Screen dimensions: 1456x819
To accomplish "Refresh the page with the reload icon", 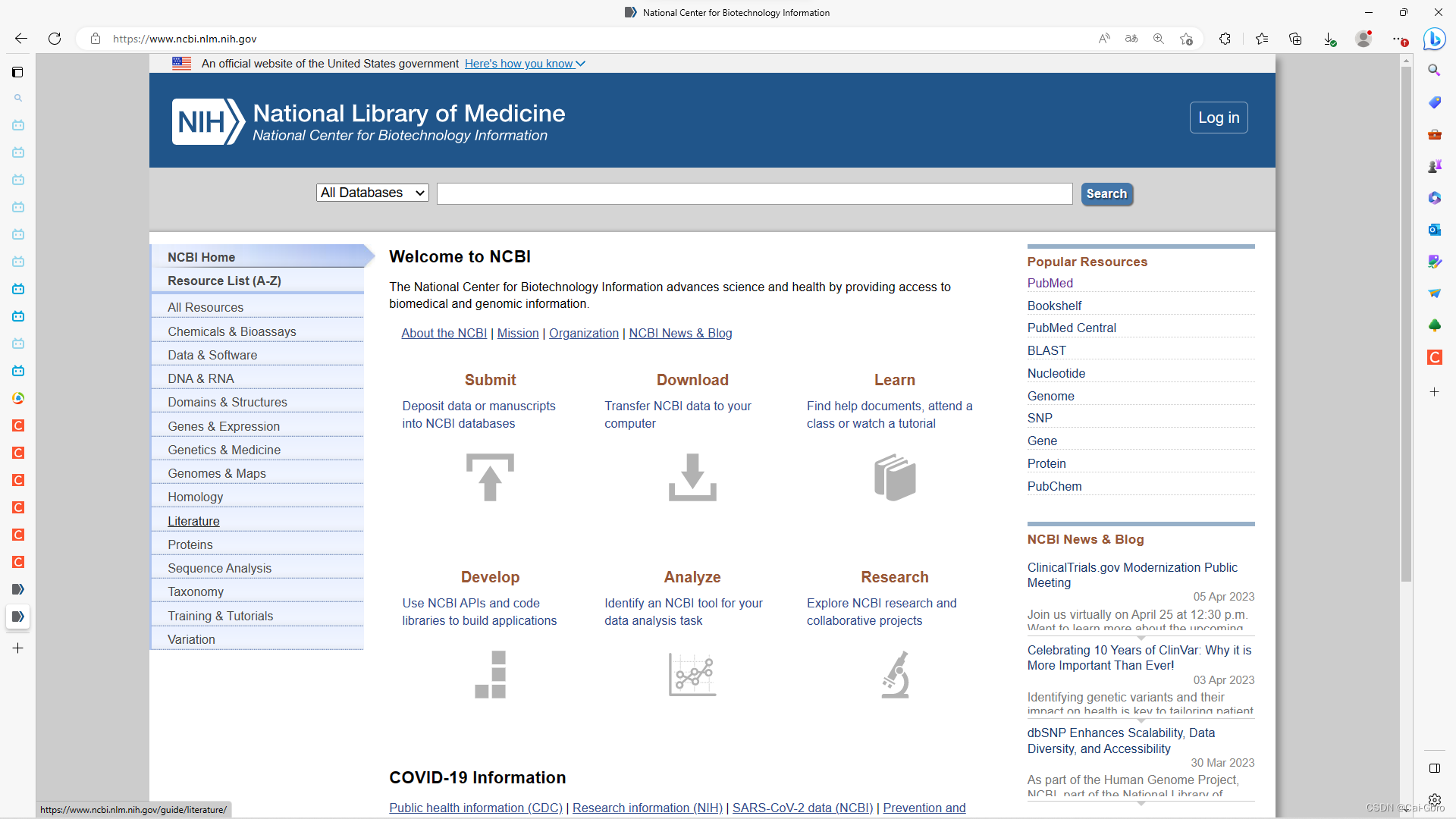I will (x=55, y=39).
